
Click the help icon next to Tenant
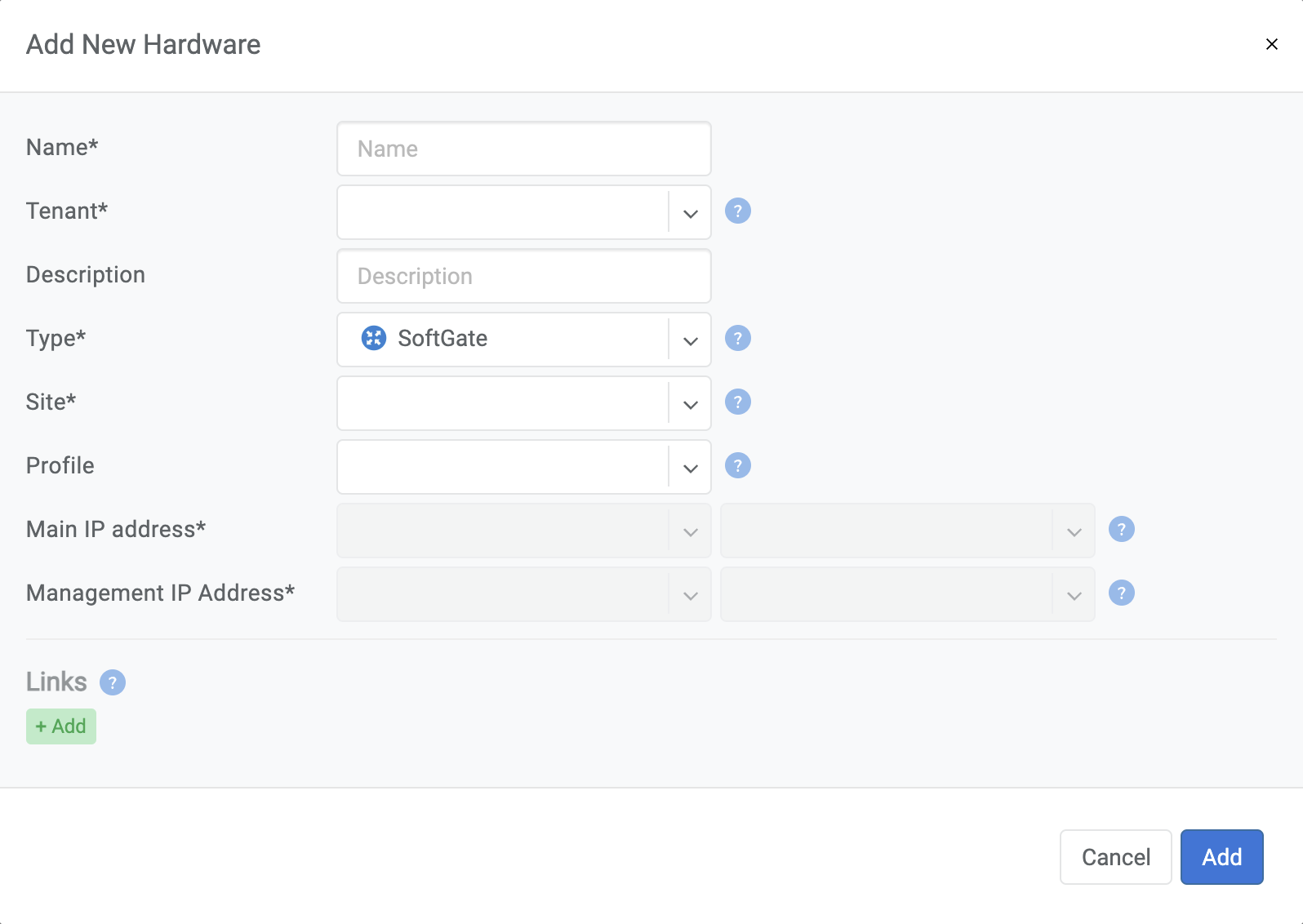pyautogui.click(x=737, y=211)
